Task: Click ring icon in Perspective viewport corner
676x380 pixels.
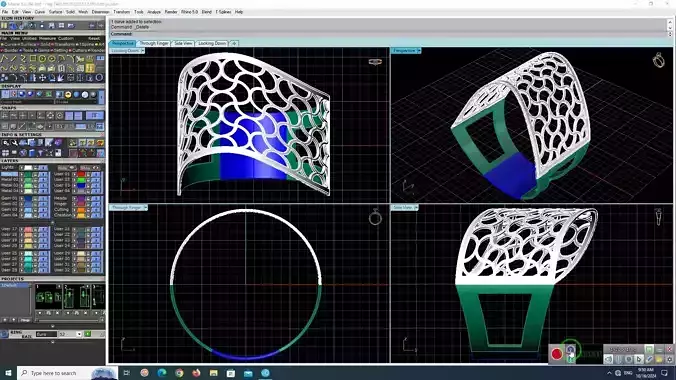Action: click(x=658, y=60)
